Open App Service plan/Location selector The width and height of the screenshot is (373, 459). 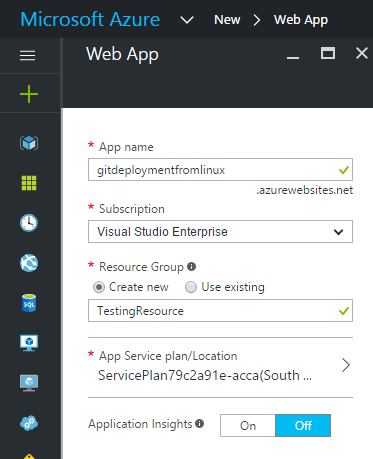pos(220,367)
